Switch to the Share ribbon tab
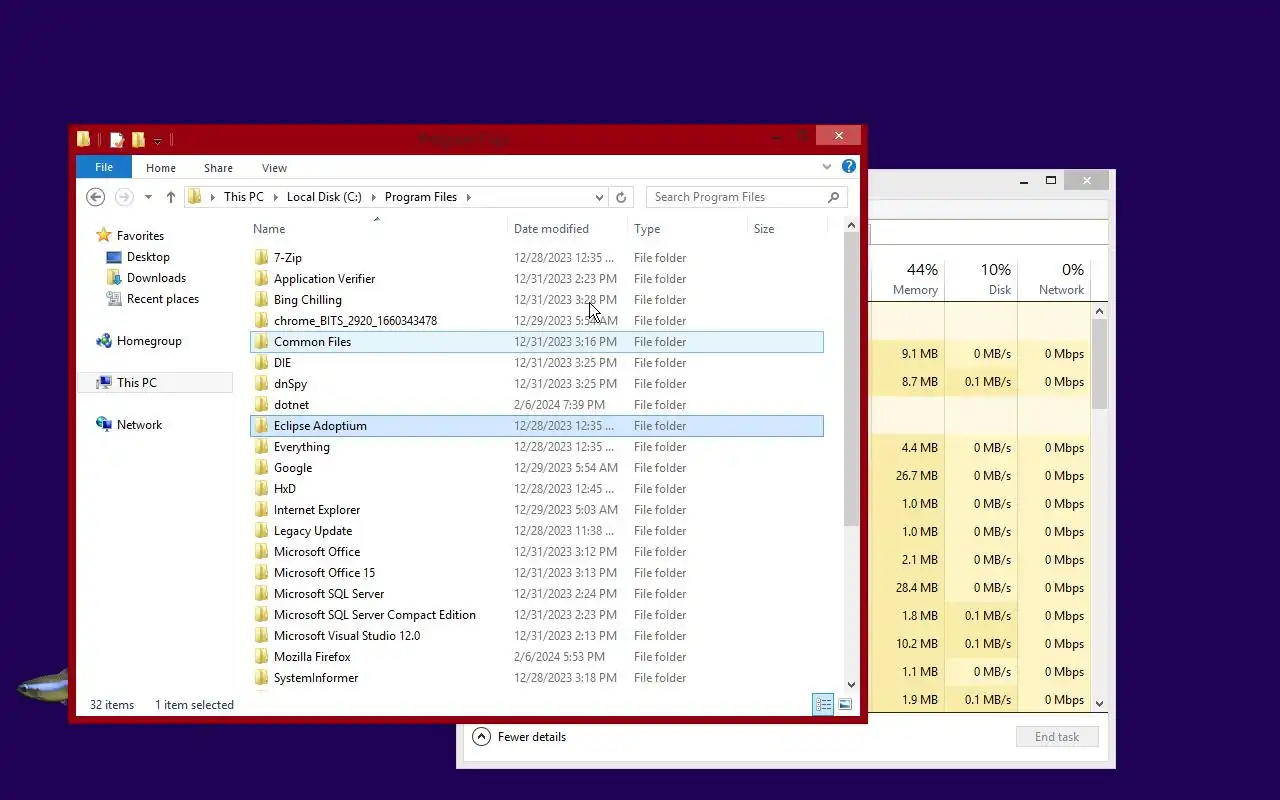 [x=218, y=168]
